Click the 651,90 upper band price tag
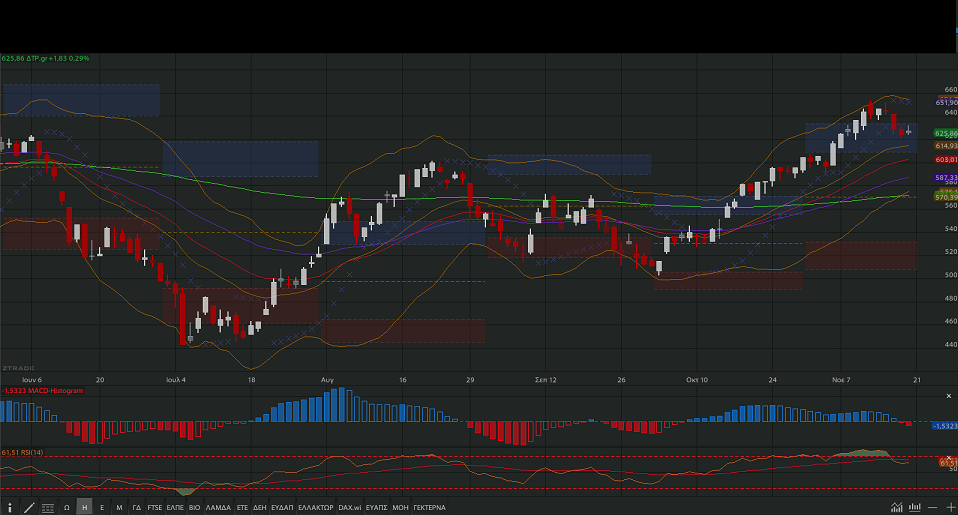 (x=946, y=103)
